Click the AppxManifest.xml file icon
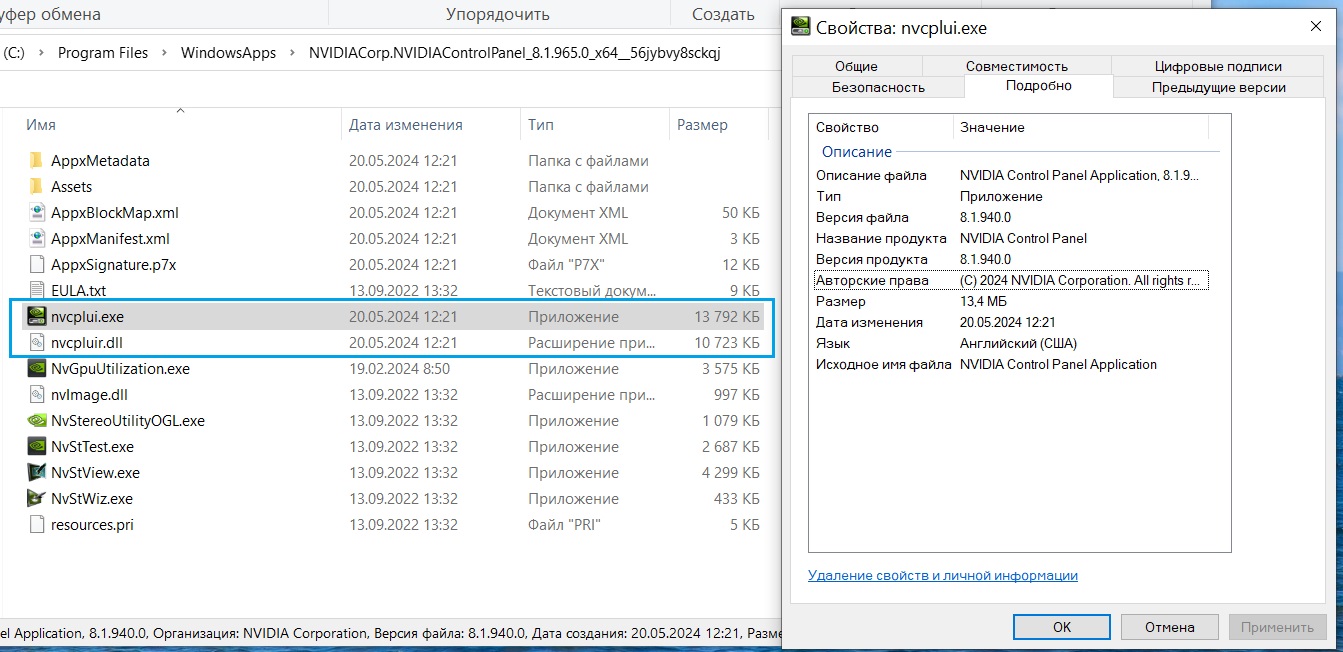Viewport: 1343px width, 652px height. pyautogui.click(x=36, y=239)
